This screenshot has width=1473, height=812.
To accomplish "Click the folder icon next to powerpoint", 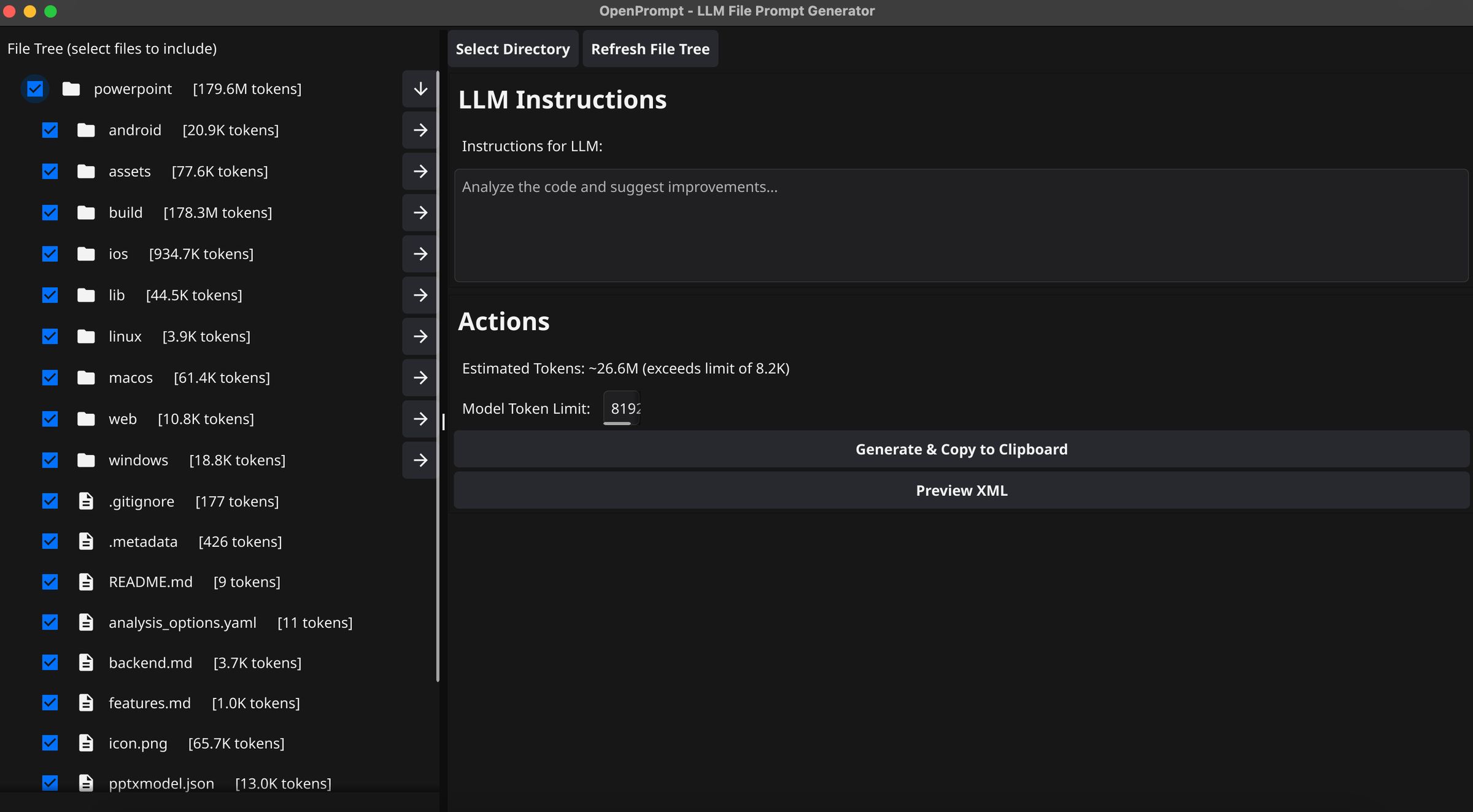I will click(71, 88).
